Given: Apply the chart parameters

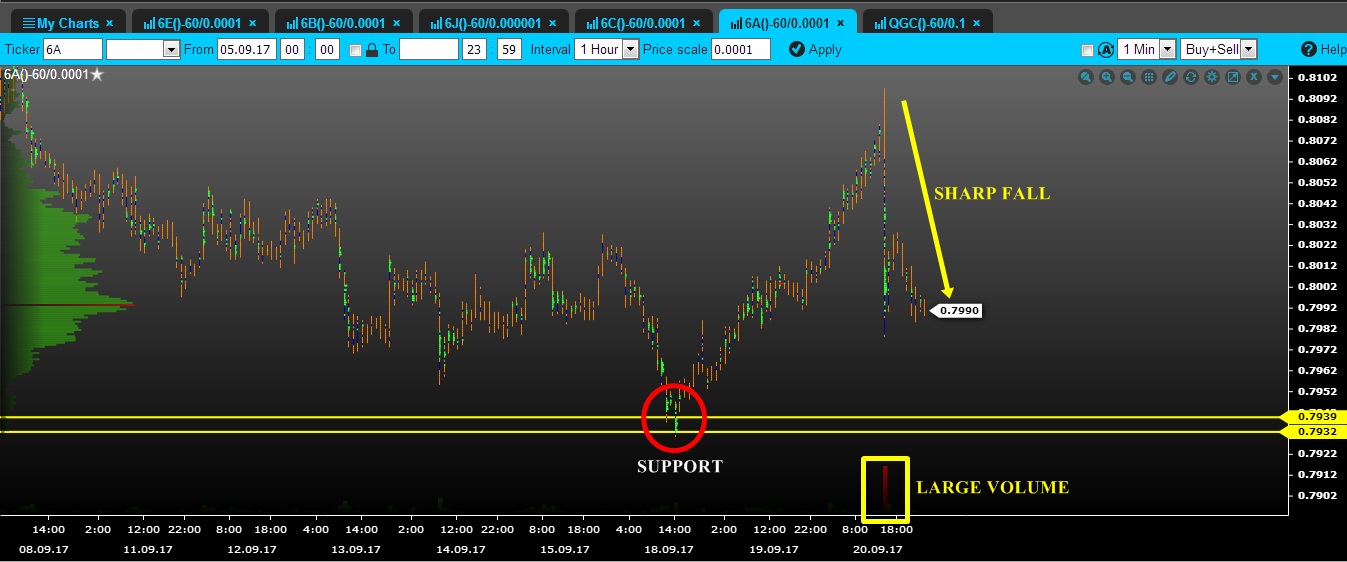Looking at the screenshot, I should point(815,49).
